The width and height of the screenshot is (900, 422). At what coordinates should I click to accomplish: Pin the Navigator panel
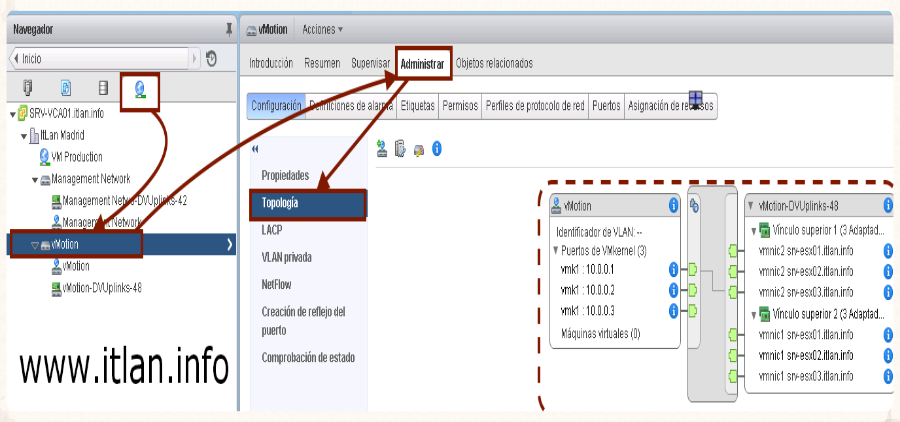[229, 30]
